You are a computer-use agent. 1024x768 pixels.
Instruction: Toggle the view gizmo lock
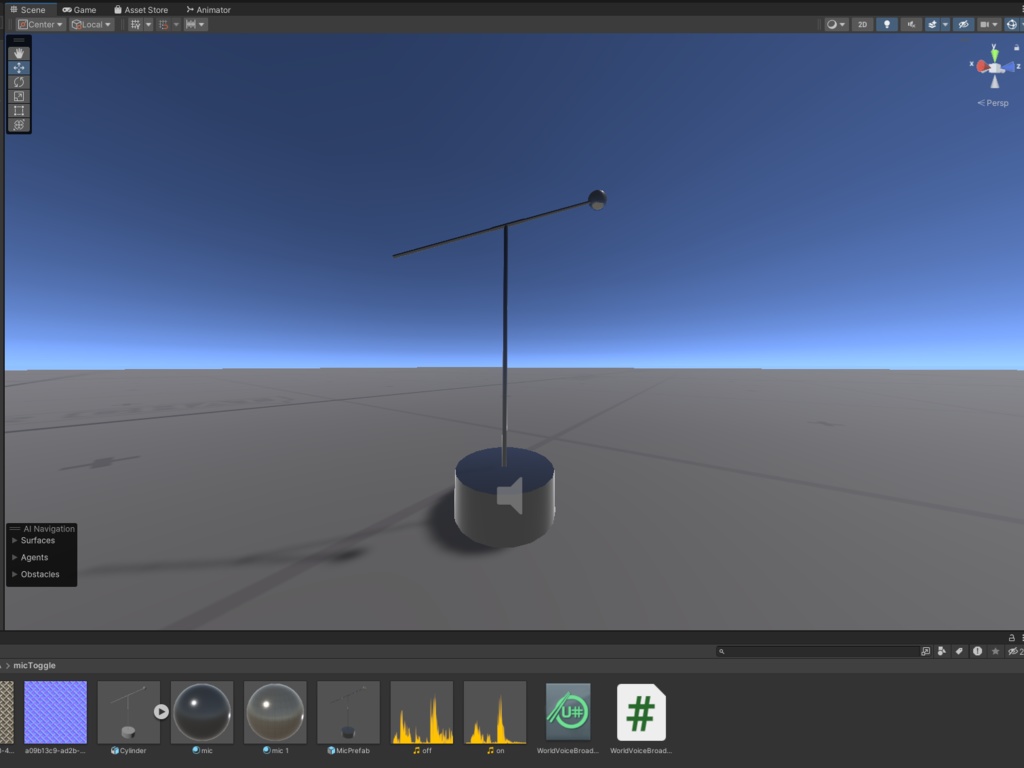point(1016,47)
